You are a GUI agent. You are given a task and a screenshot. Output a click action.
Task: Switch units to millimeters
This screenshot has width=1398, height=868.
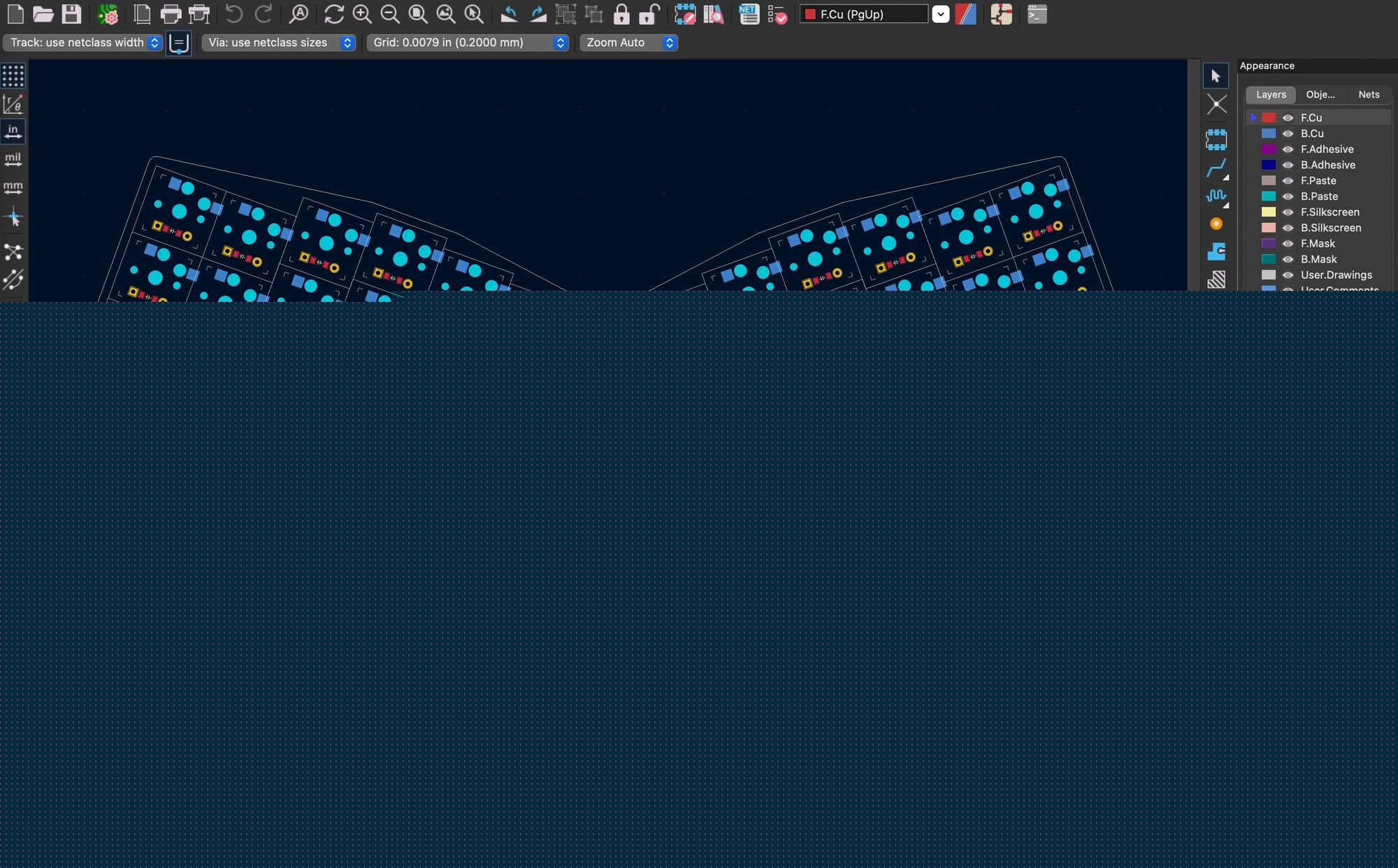coord(13,187)
